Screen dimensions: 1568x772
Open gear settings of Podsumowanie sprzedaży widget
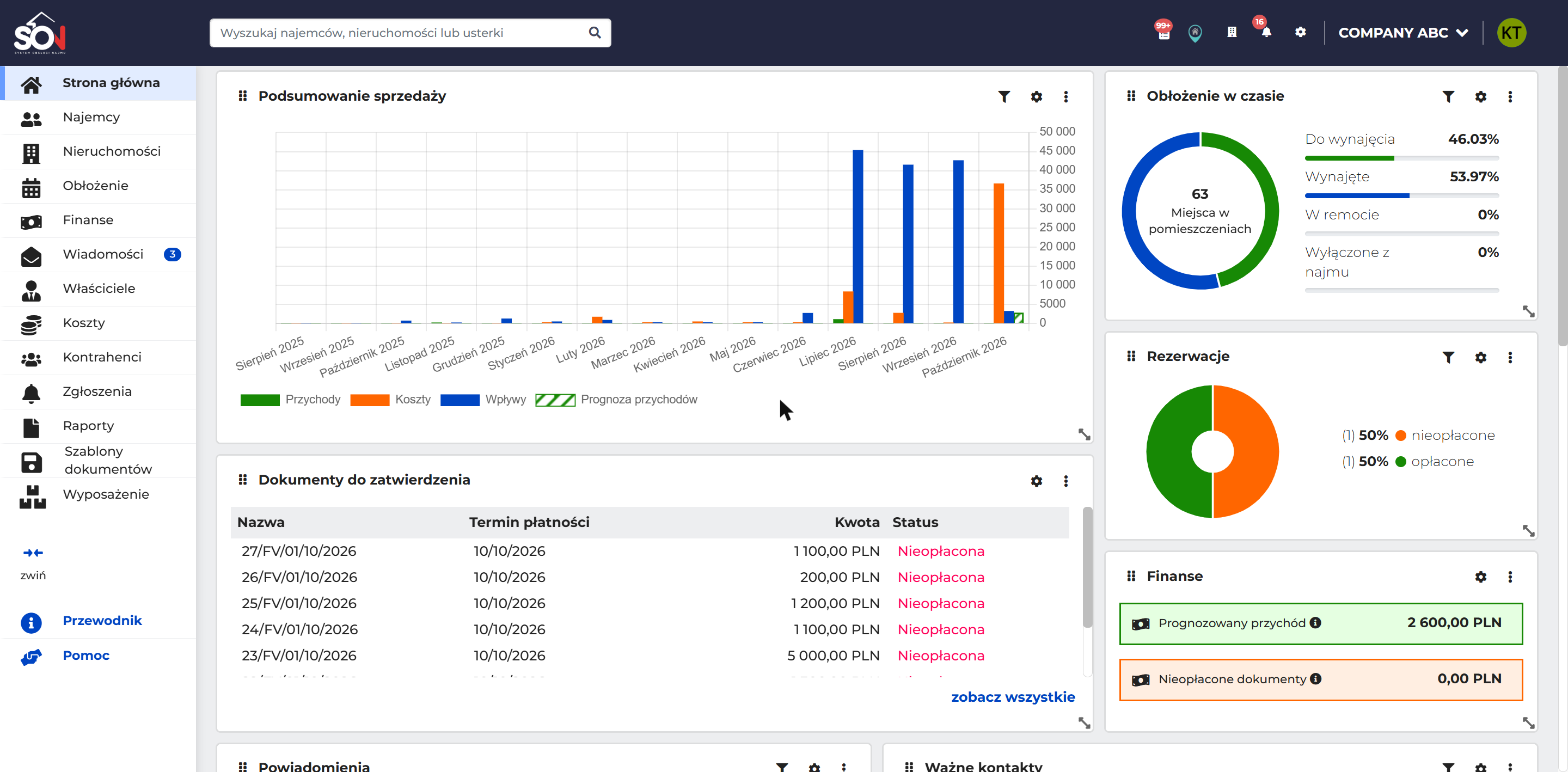1036,97
